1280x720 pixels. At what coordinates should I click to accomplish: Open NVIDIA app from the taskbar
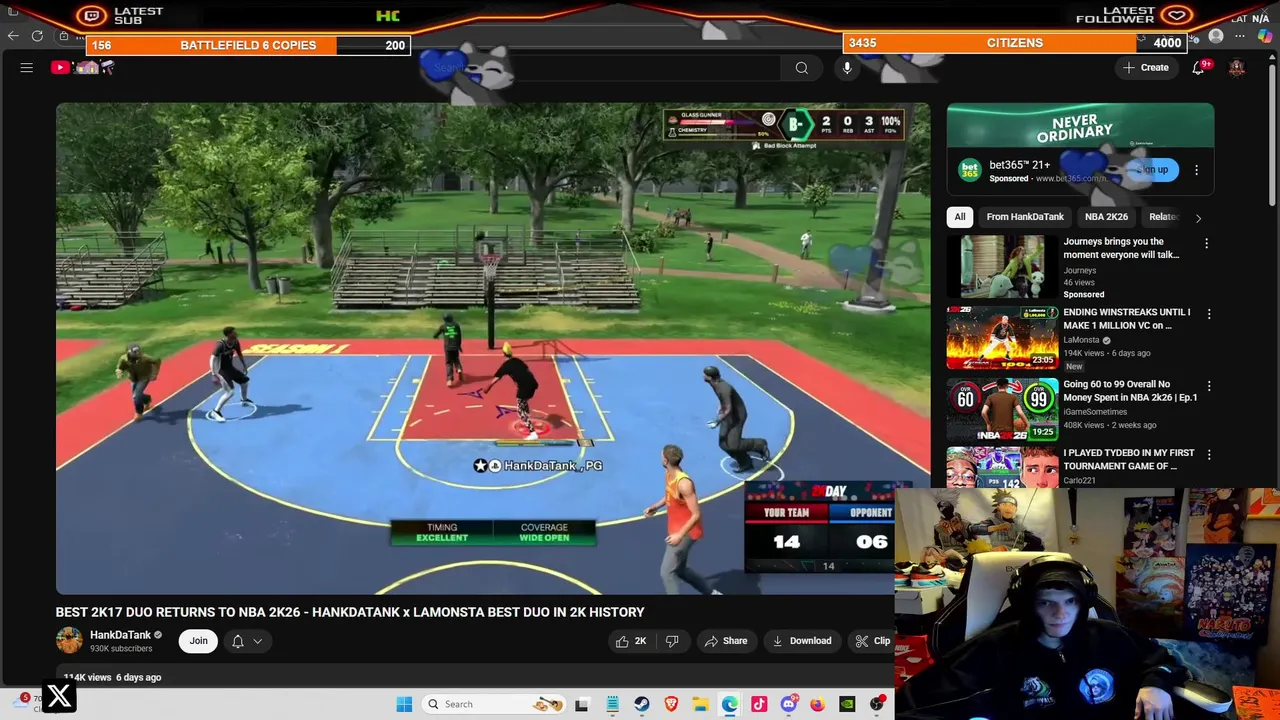[x=847, y=704]
